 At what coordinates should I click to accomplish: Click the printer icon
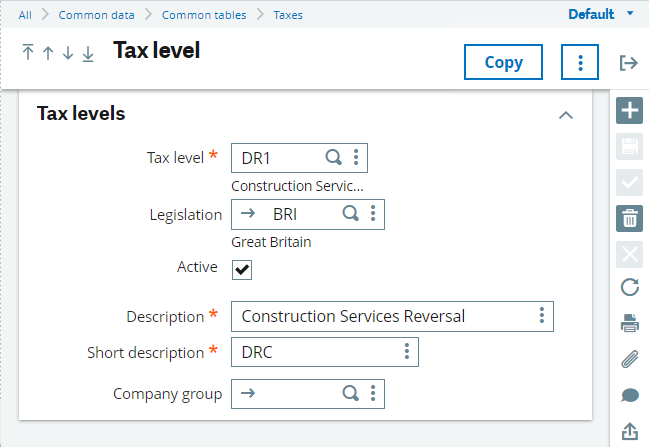630,323
